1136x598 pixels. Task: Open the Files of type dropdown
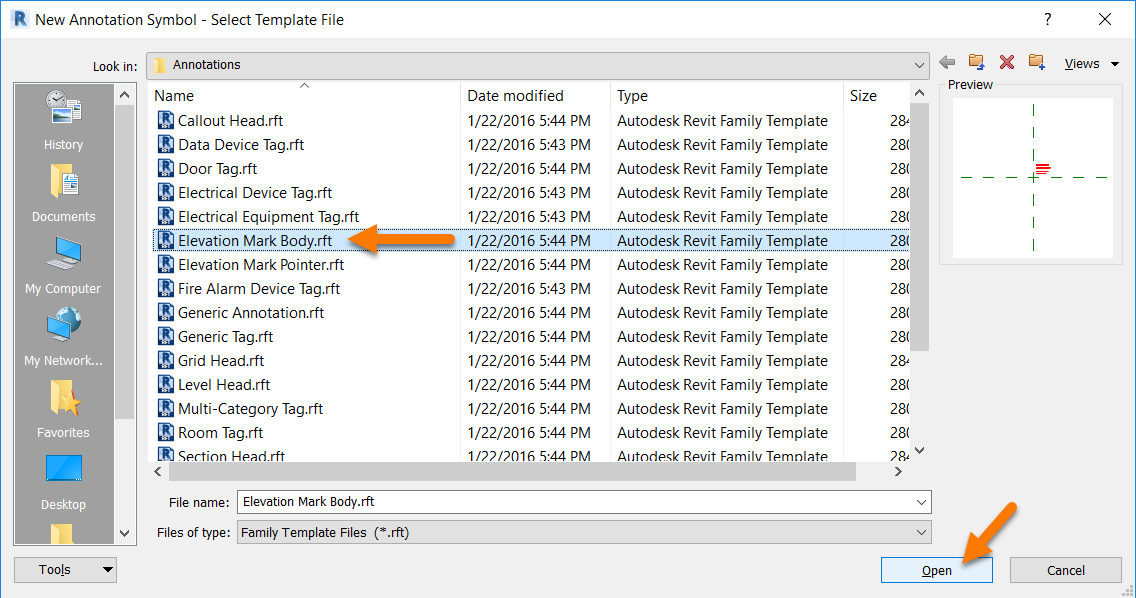tap(920, 533)
